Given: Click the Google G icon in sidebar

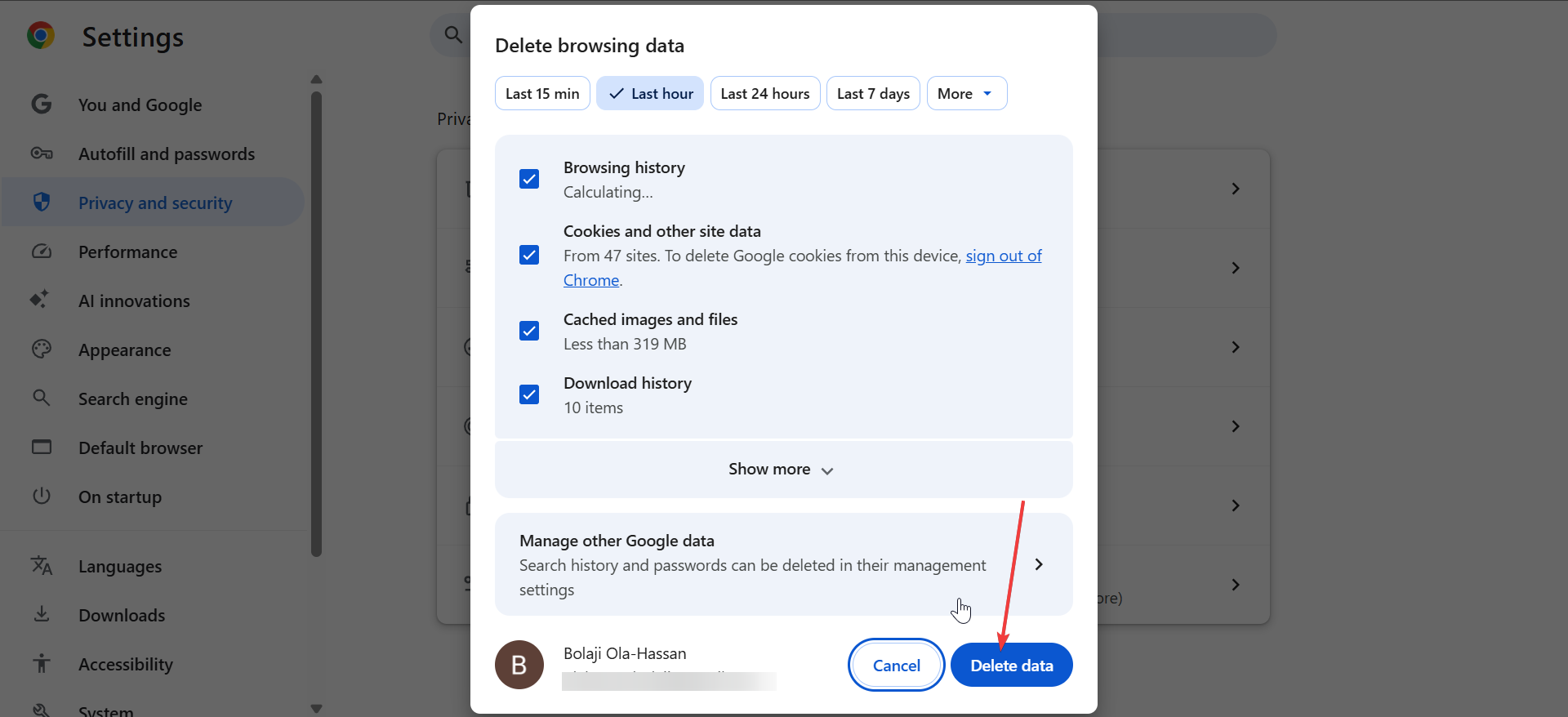Looking at the screenshot, I should coord(42,105).
